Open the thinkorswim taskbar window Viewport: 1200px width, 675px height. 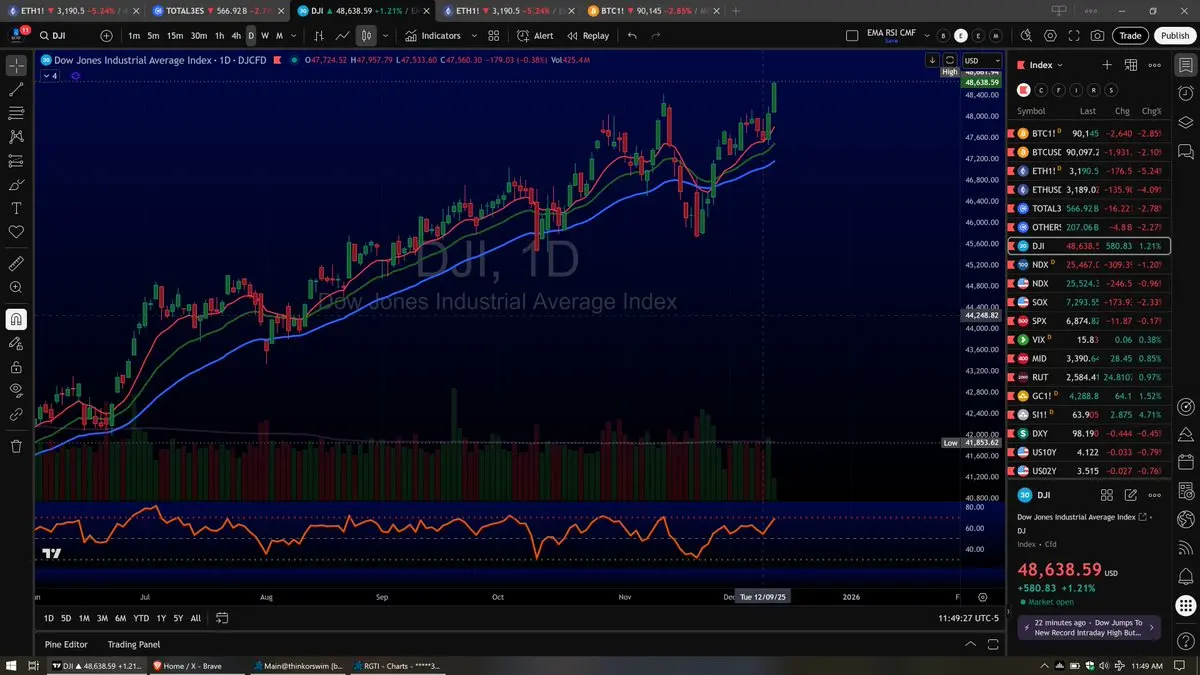[x=298, y=665]
